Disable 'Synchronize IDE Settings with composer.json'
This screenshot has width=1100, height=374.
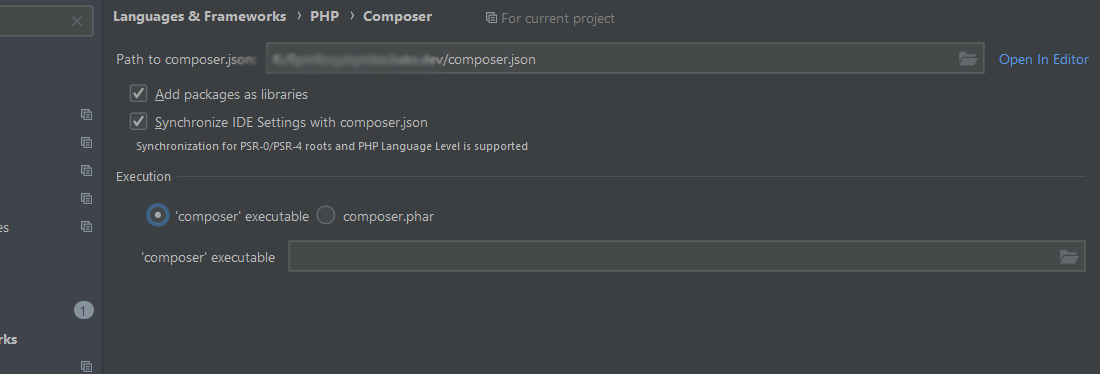pyautogui.click(x=138, y=121)
